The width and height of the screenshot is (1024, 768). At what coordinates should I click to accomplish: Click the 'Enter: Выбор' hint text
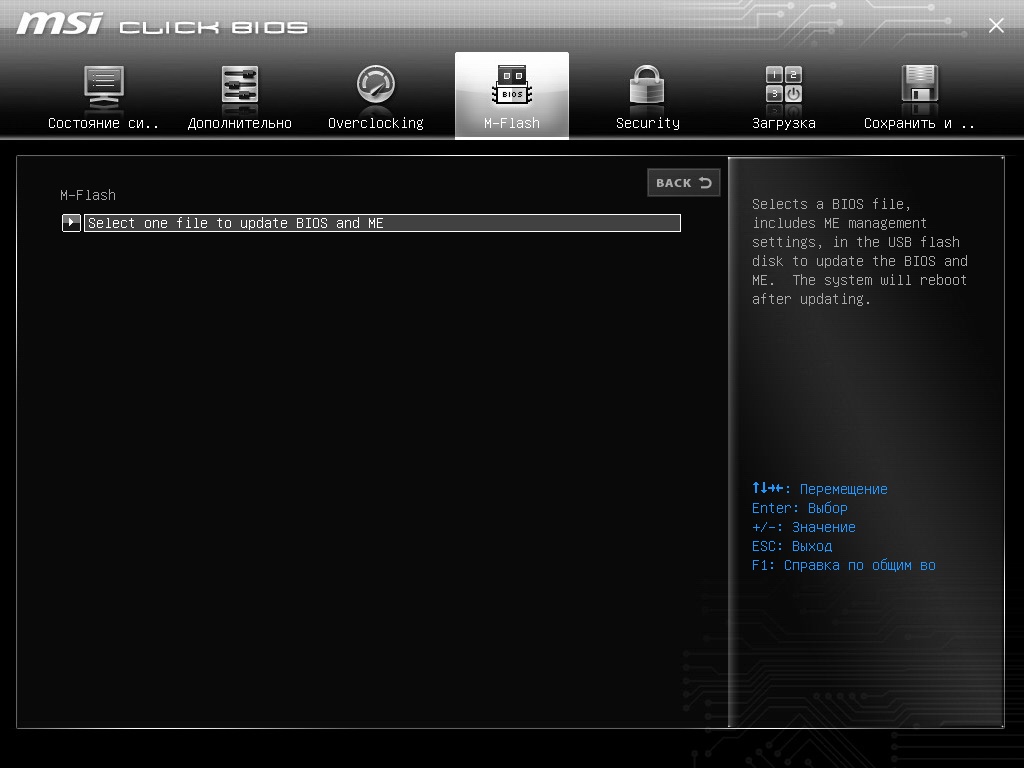[799, 508]
